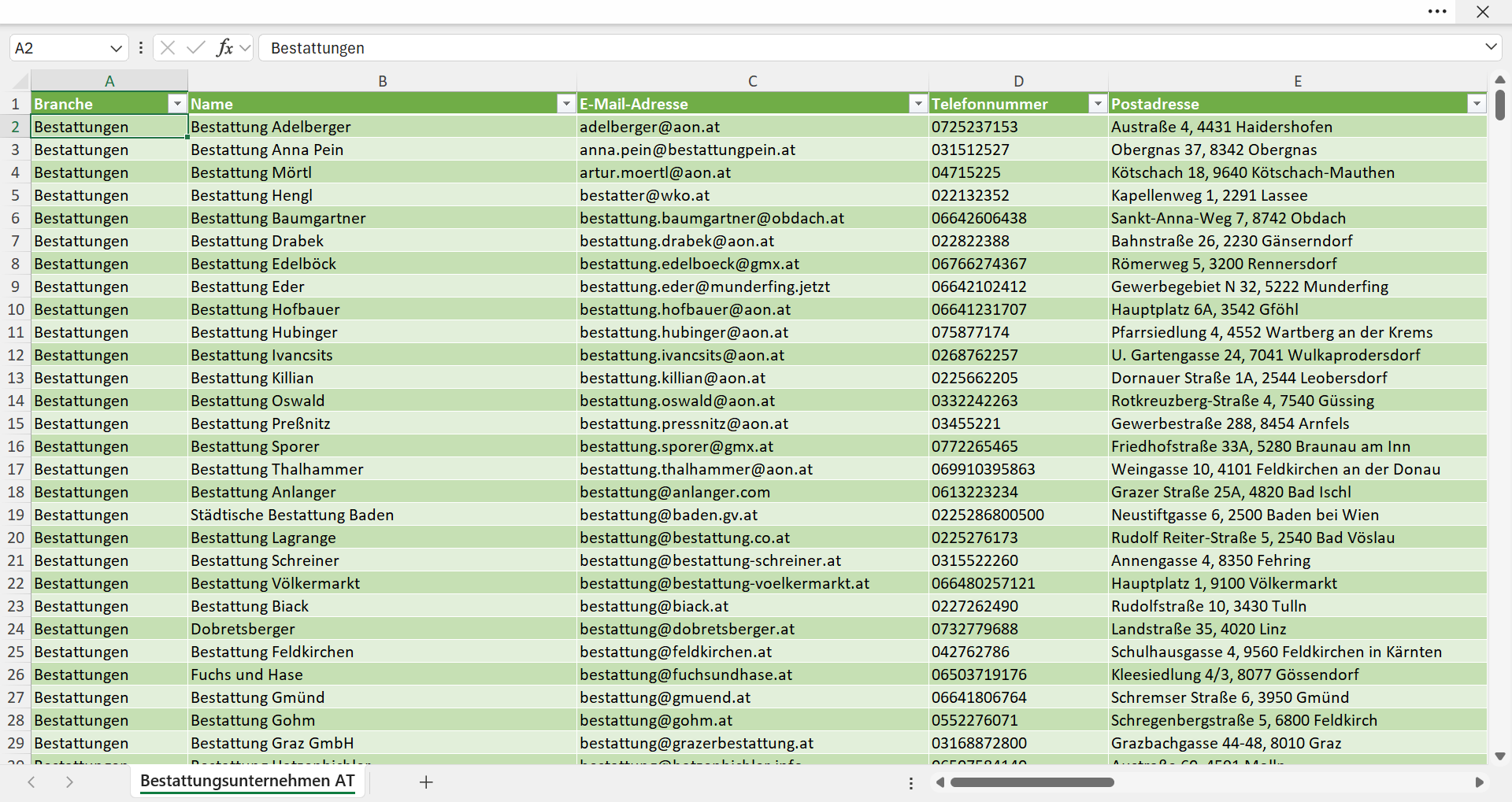Click the confirm entry checkmark icon
This screenshot has width=1512, height=802.
point(196,48)
